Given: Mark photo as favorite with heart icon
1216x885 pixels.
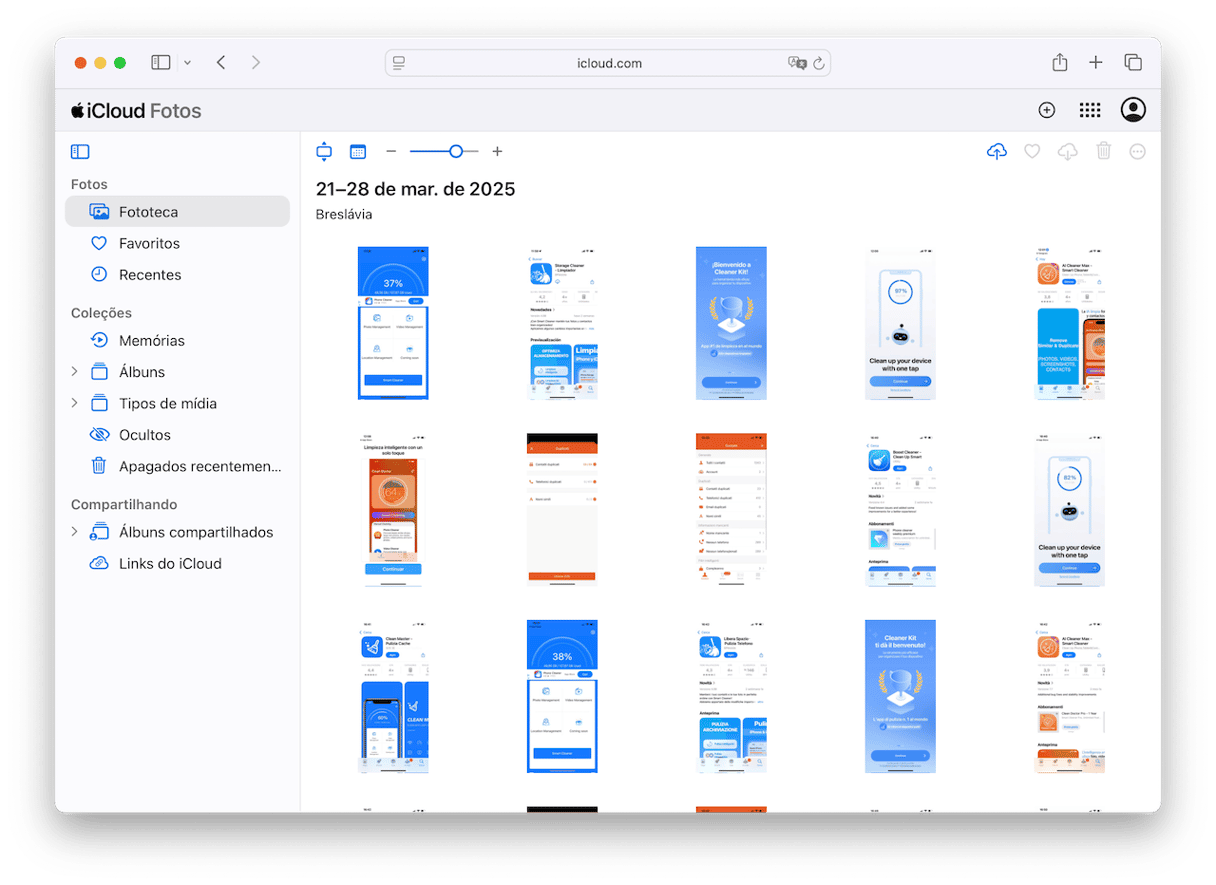Looking at the screenshot, I should 1032,152.
